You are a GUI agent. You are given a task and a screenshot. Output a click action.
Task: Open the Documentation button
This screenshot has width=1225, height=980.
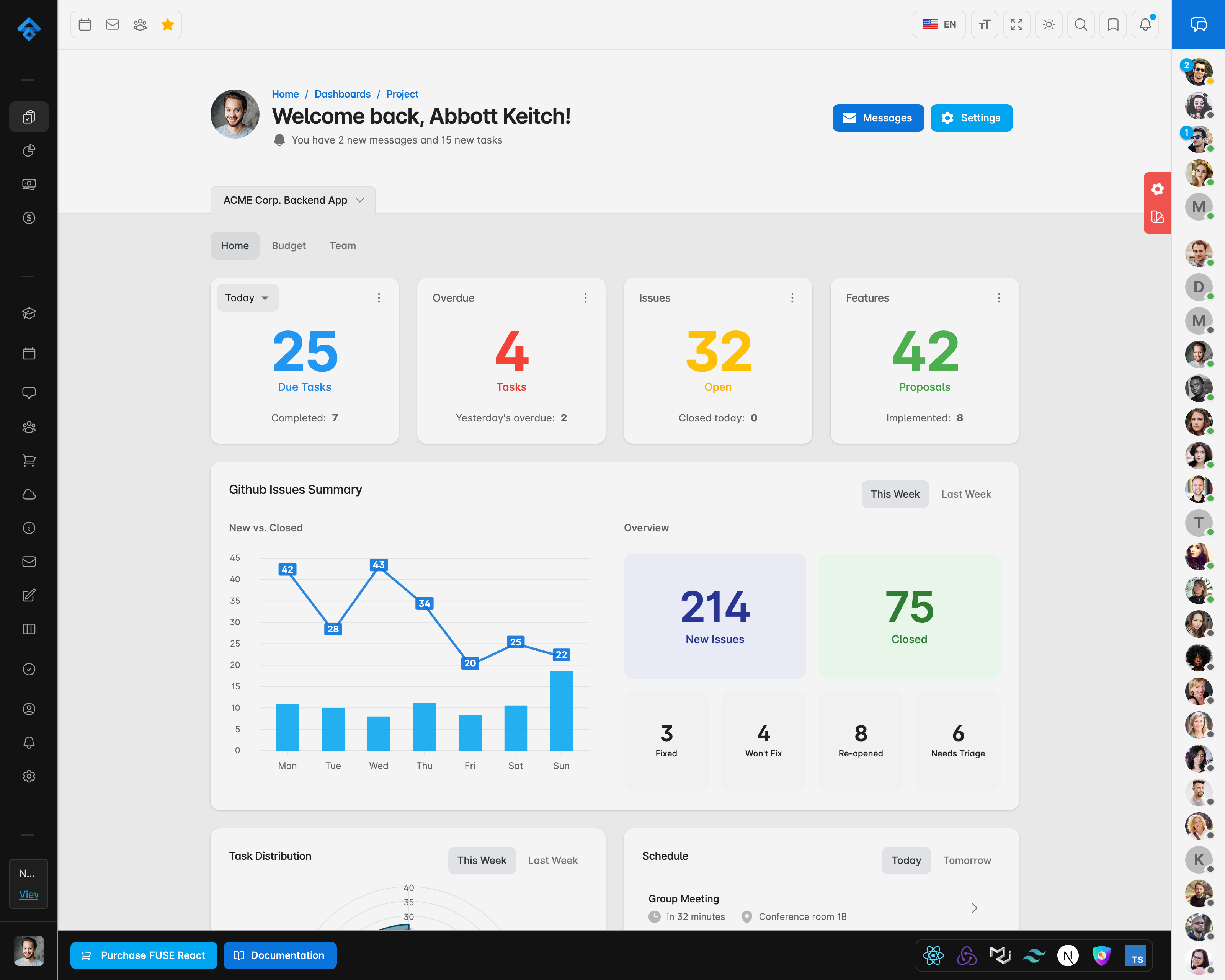(x=279, y=955)
